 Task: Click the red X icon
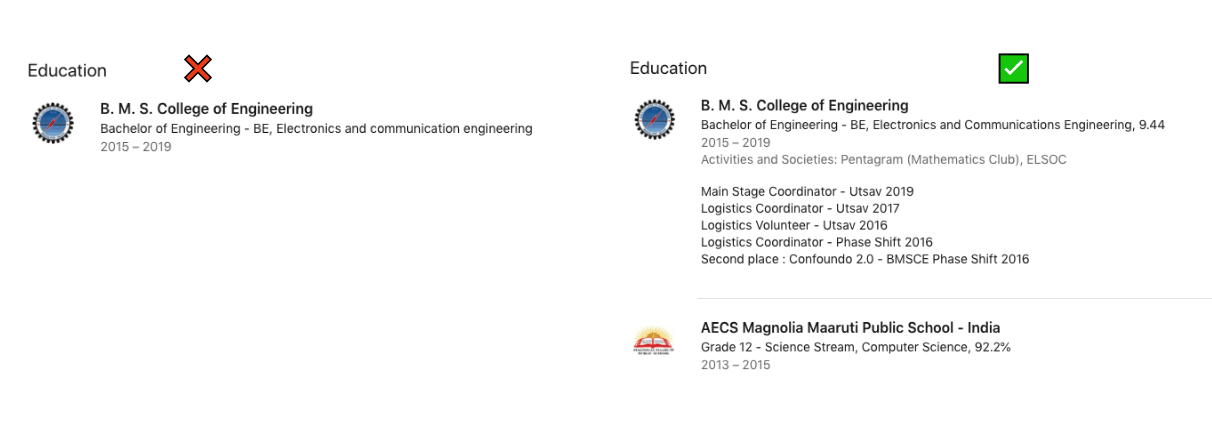198,69
